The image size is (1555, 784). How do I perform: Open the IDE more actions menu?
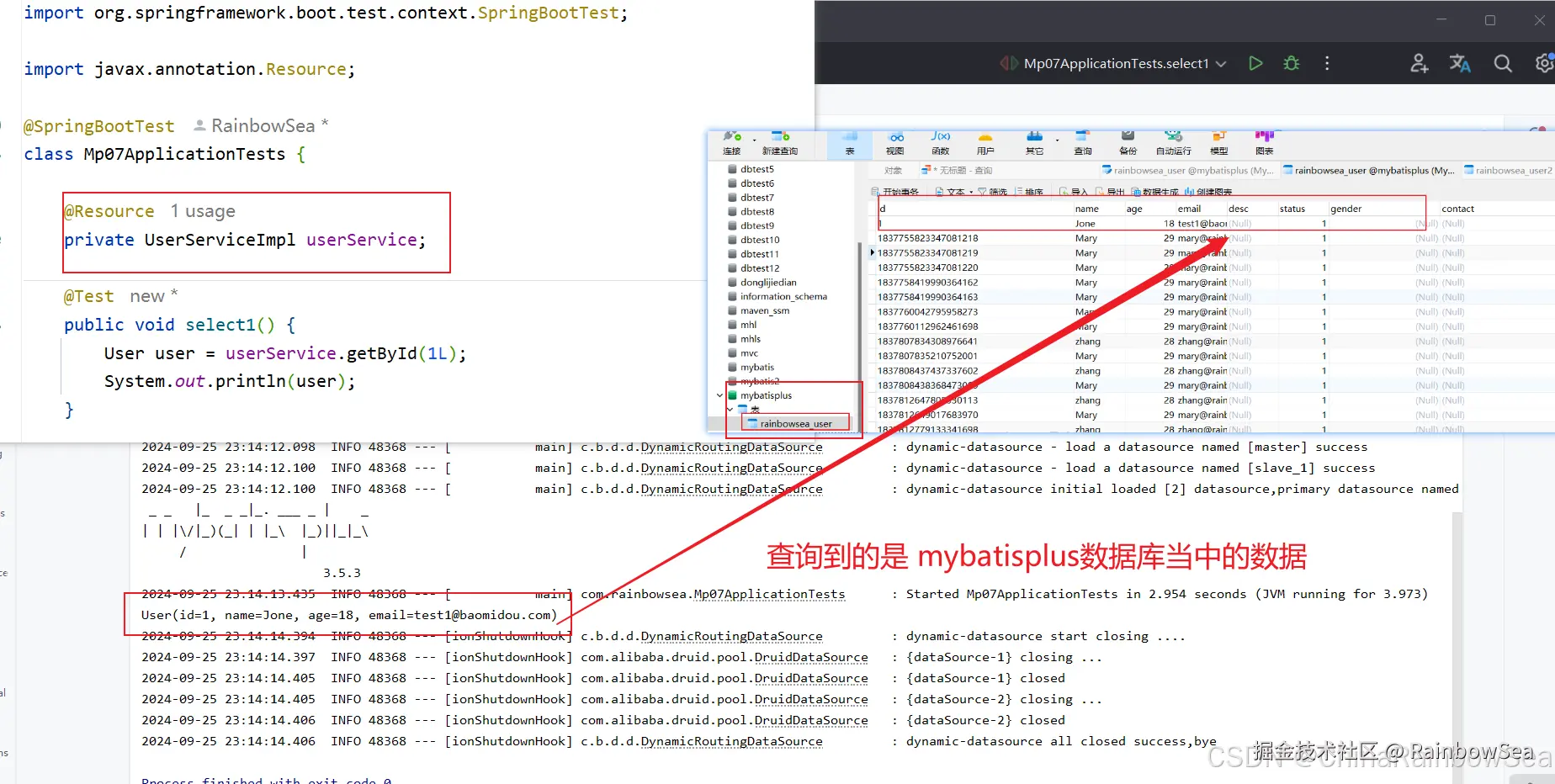point(1327,63)
